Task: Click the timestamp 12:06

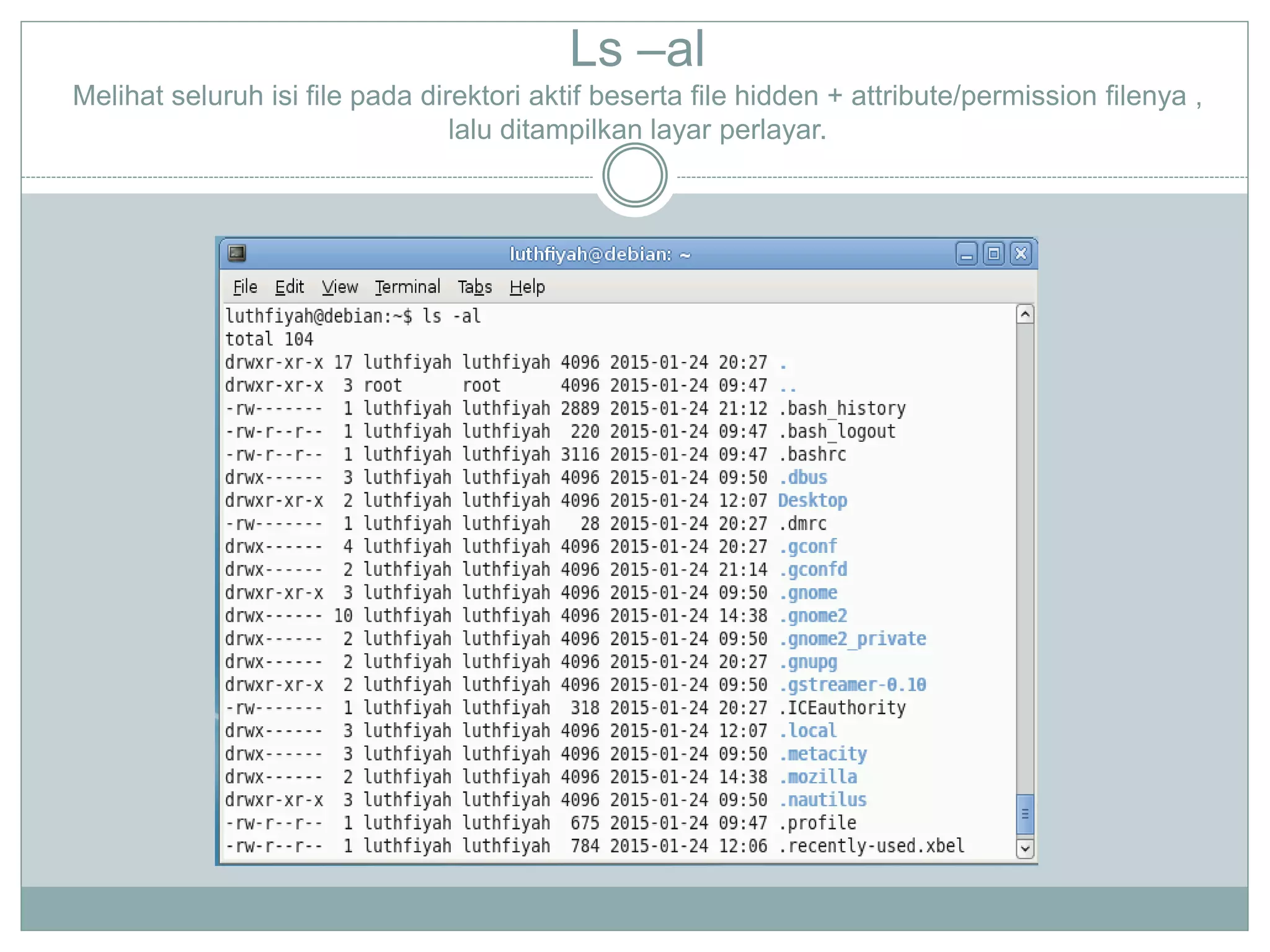Action: point(743,846)
